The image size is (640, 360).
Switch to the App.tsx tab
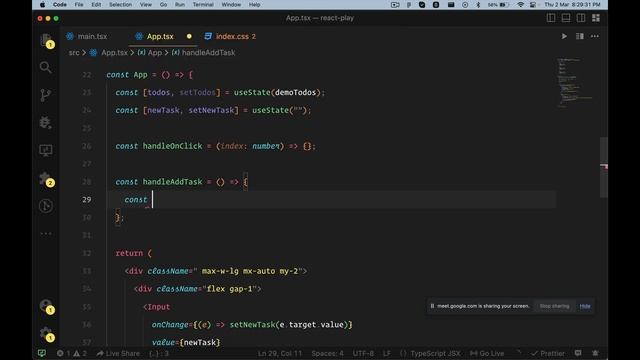pos(160,36)
